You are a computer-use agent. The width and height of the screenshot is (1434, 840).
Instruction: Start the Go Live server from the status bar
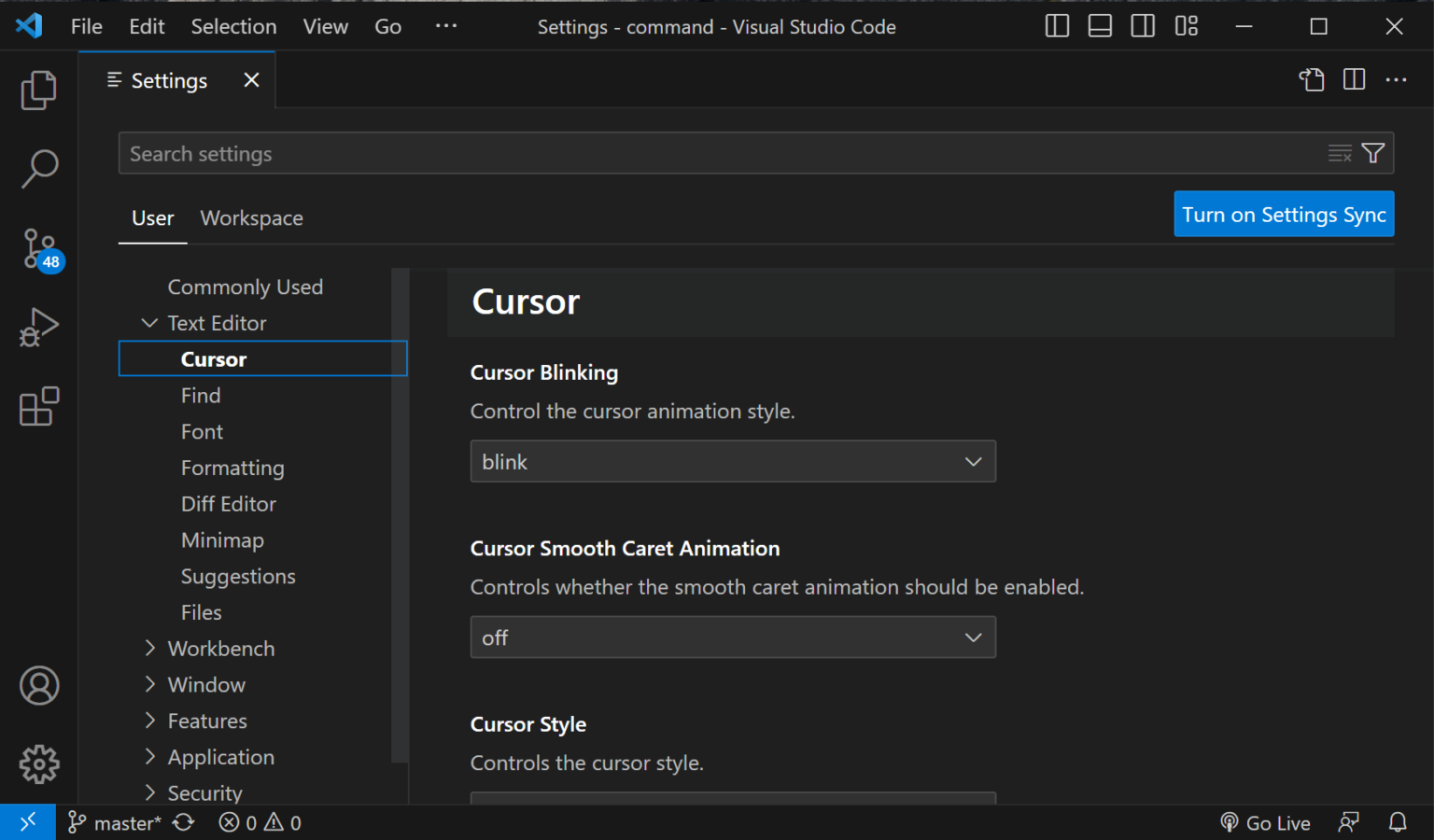(1266, 822)
